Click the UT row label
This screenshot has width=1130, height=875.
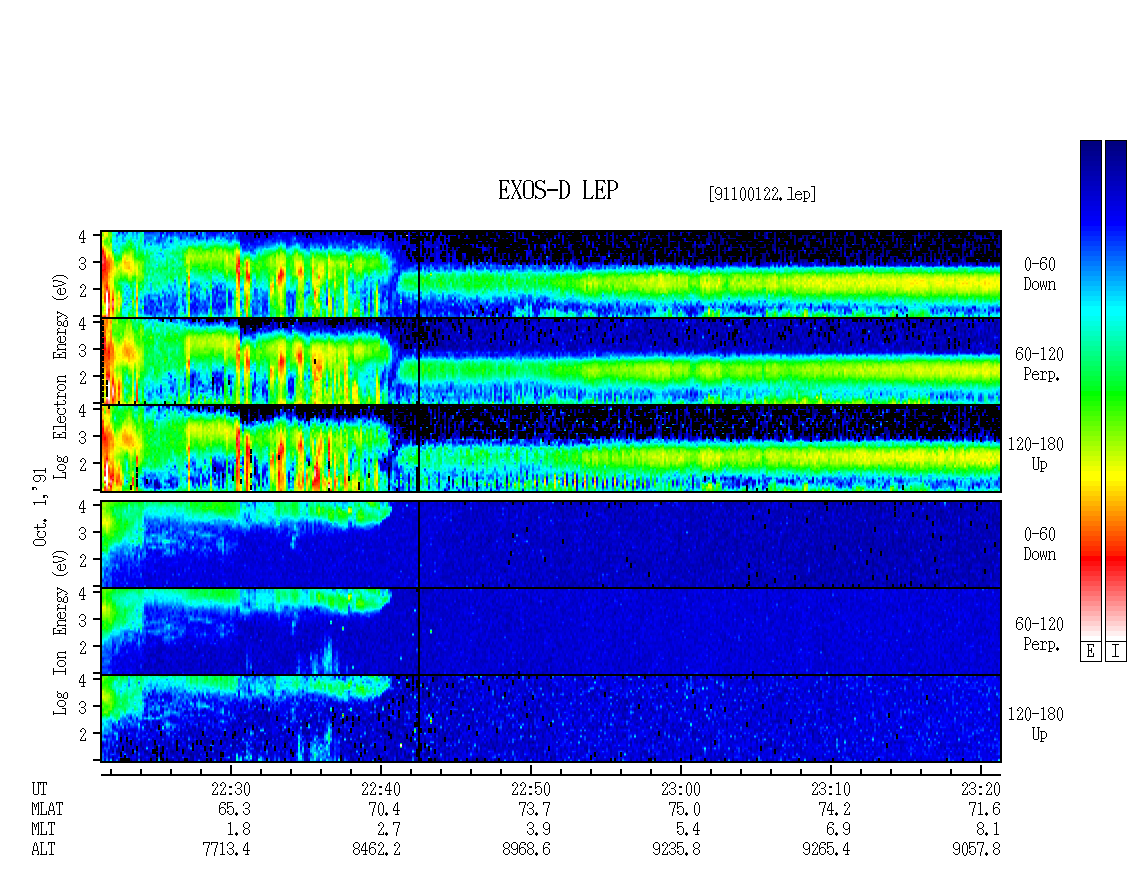pyautogui.click(x=39, y=789)
